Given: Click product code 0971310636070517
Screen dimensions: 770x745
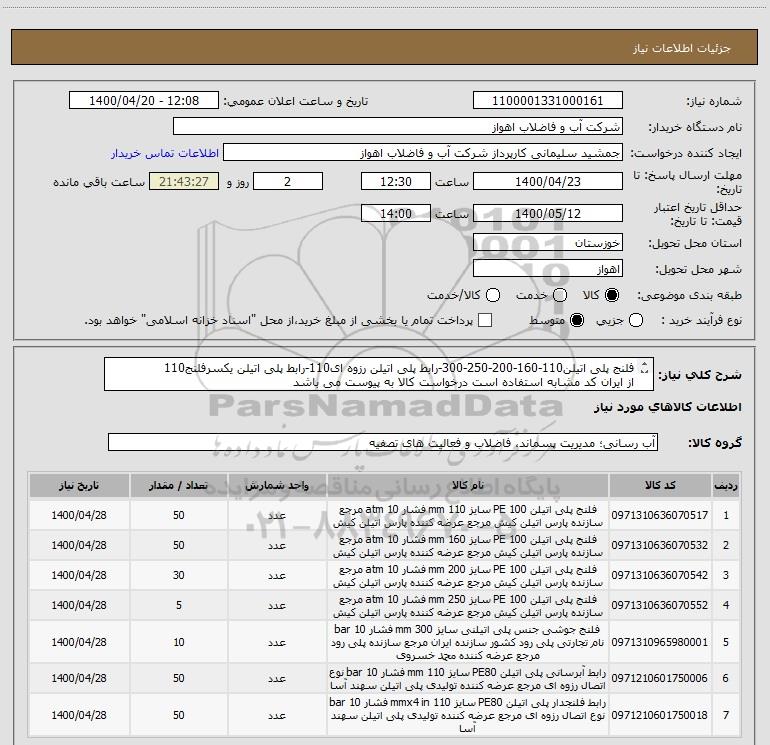Looking at the screenshot, I should [x=660, y=515].
